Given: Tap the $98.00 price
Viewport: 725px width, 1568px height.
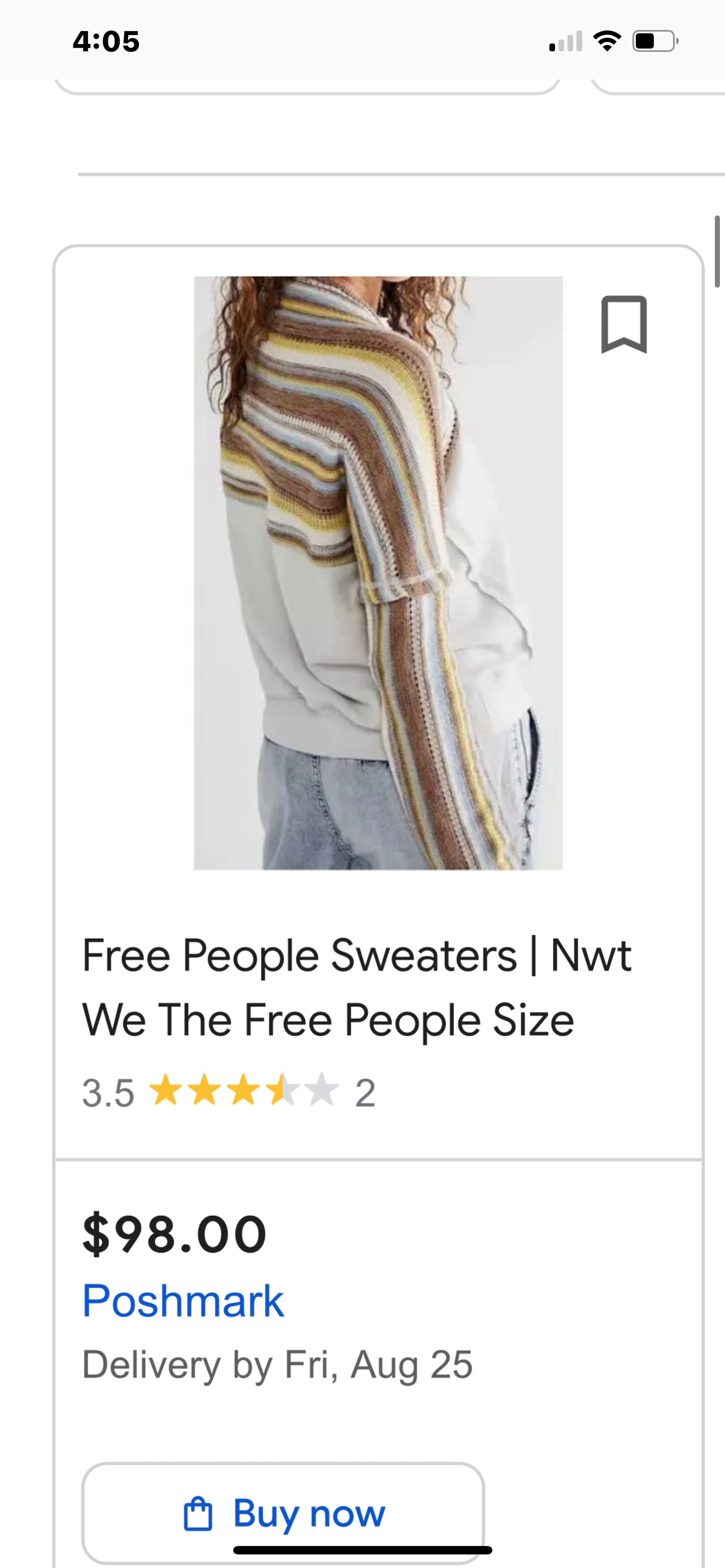Looking at the screenshot, I should click(174, 1233).
